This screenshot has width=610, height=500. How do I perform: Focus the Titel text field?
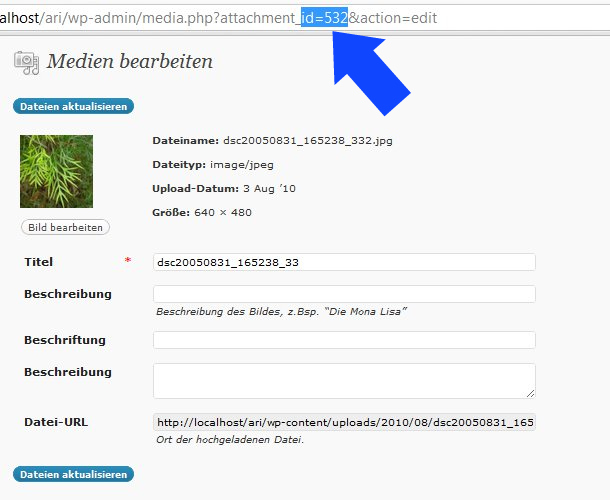343,262
